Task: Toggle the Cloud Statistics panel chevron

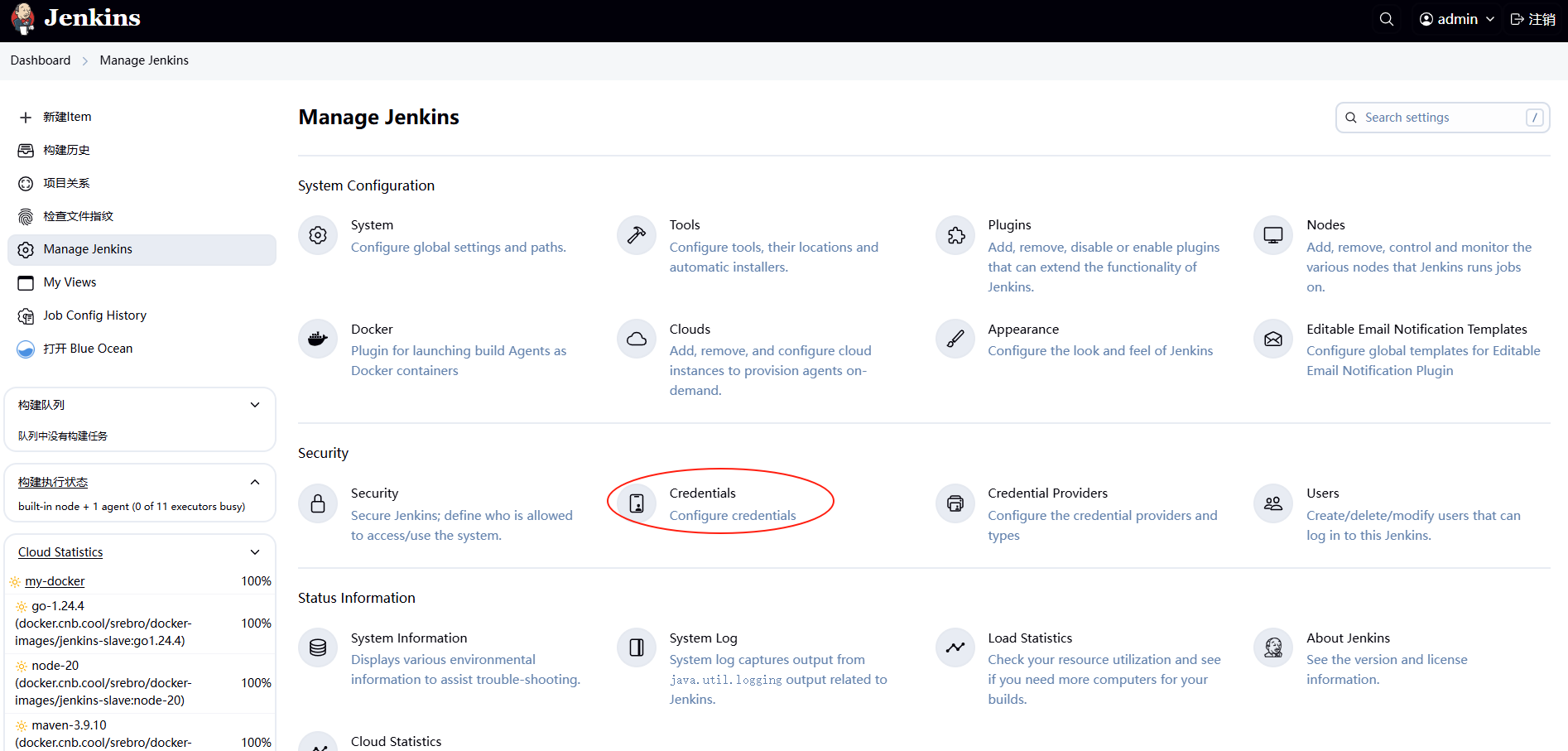Action: [255, 552]
